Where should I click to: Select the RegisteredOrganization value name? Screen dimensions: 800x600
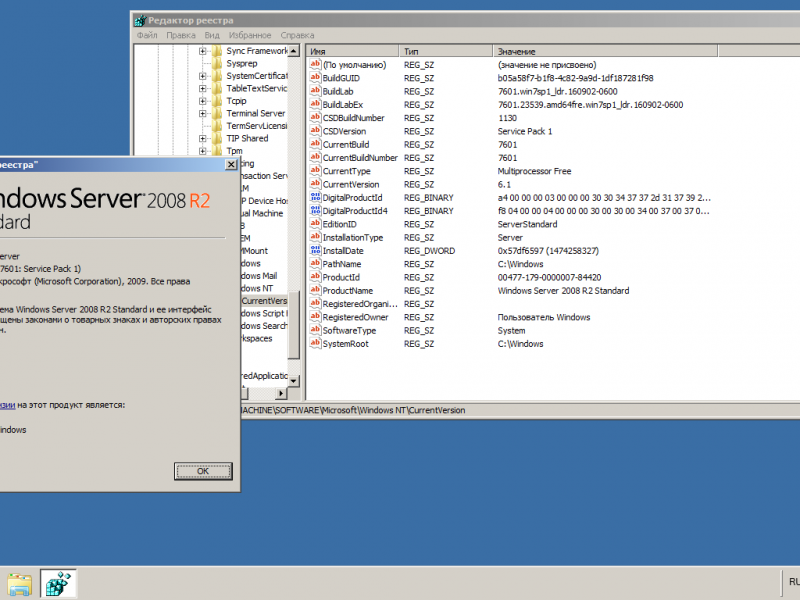point(360,304)
